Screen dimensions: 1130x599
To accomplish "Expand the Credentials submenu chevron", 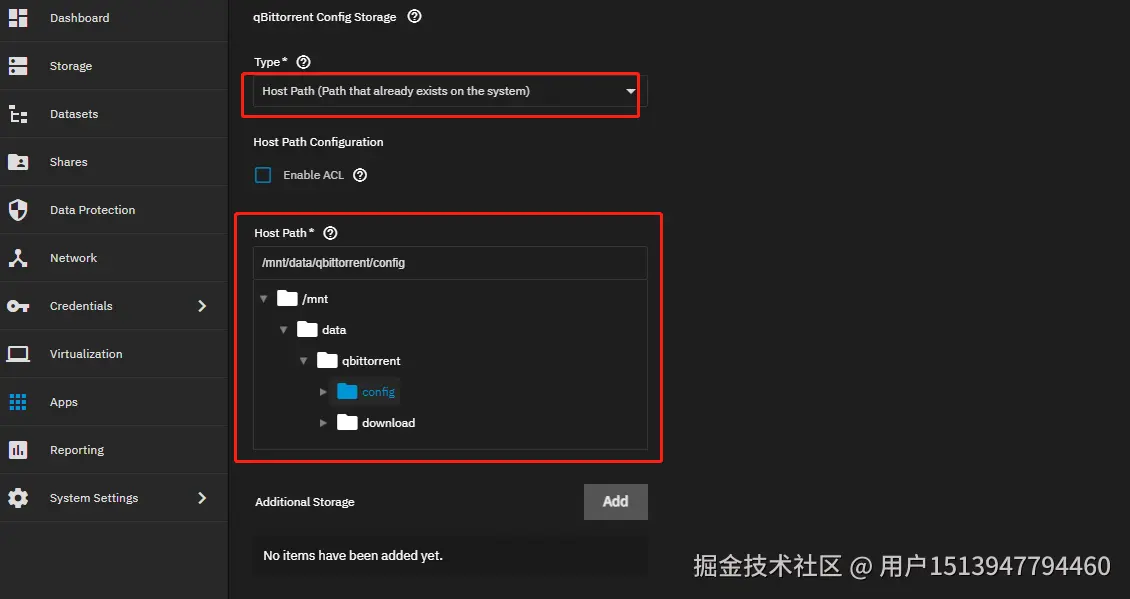I will tap(202, 306).
